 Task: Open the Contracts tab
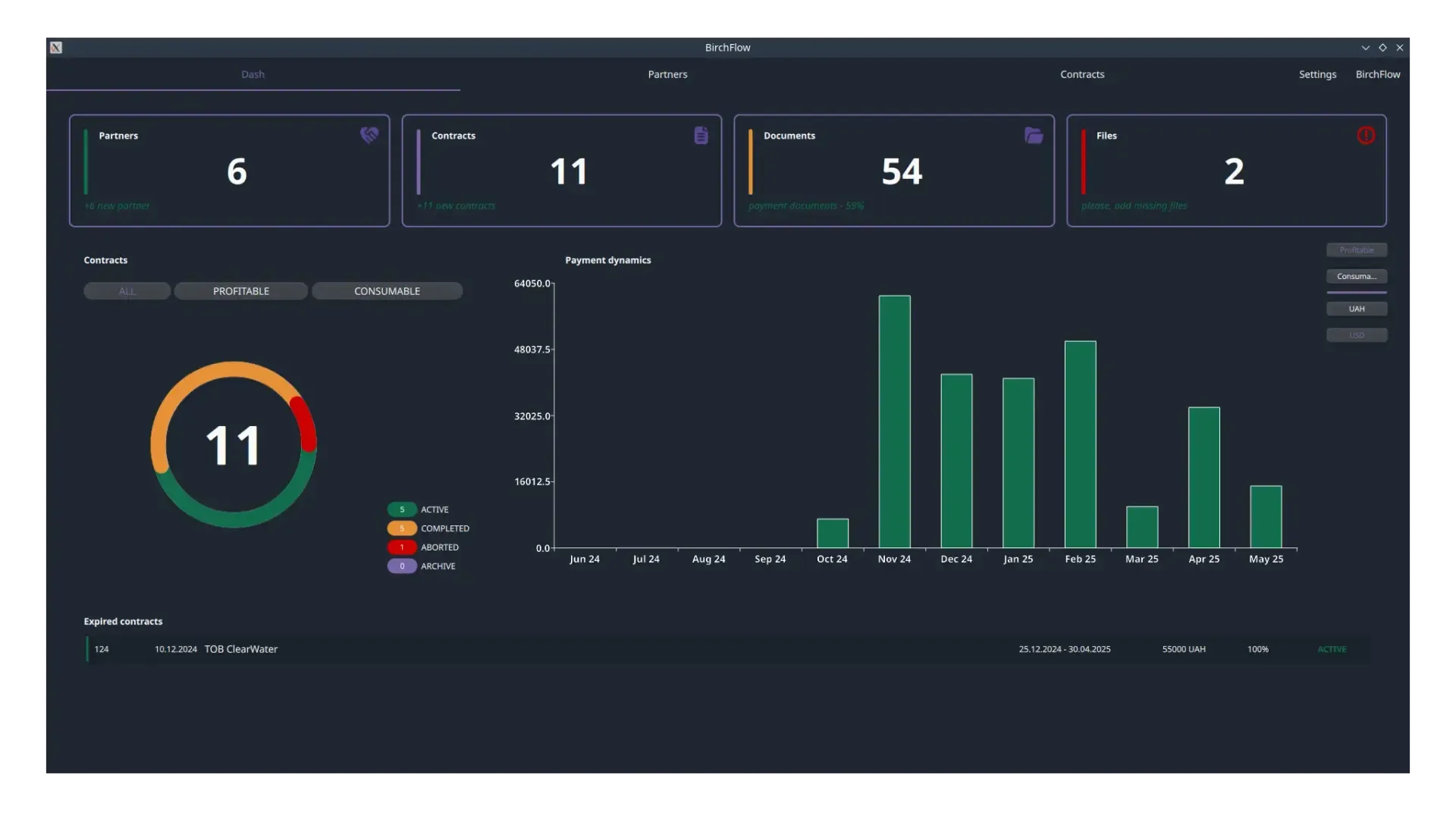1082,74
